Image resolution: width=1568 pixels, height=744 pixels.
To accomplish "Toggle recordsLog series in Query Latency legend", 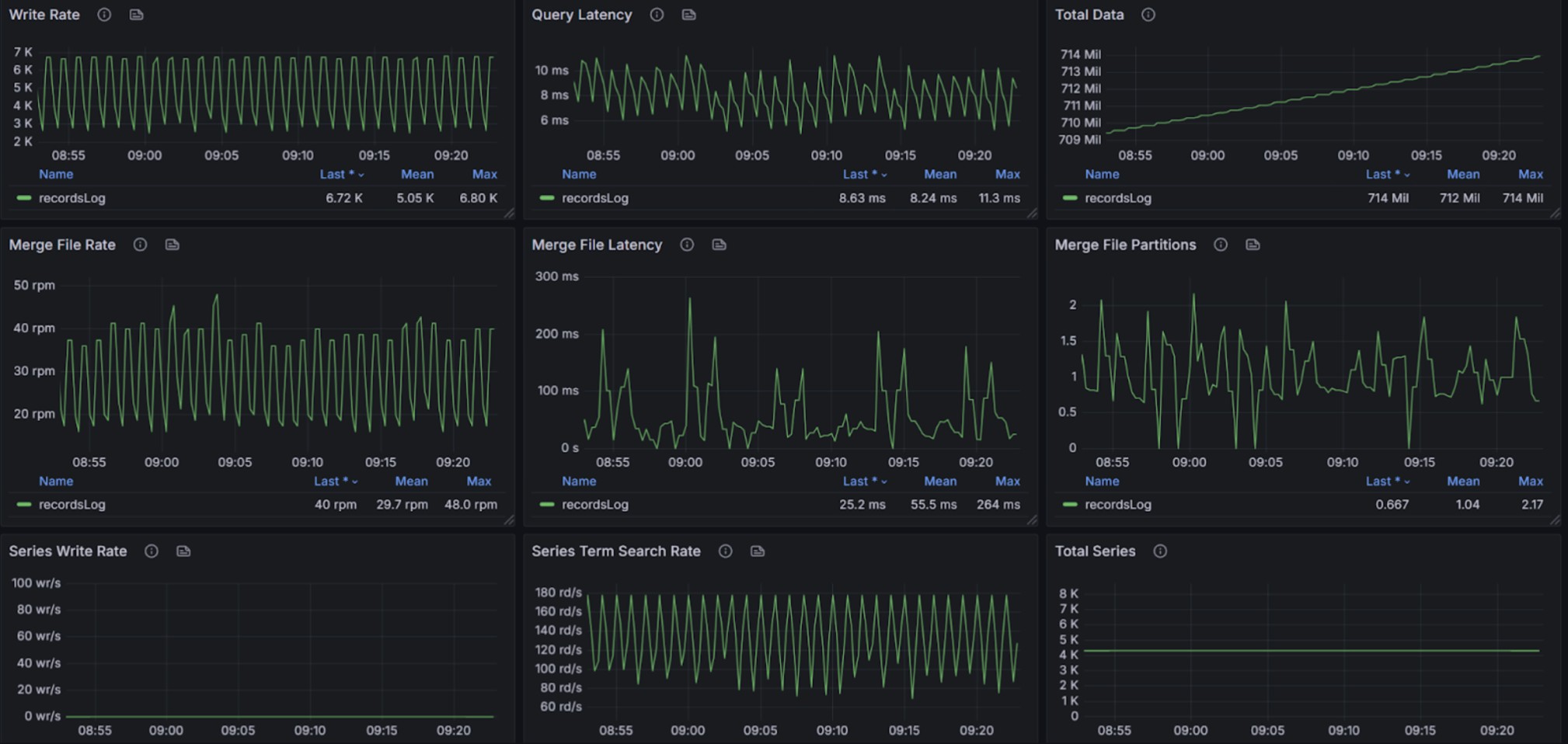I will pos(594,198).
